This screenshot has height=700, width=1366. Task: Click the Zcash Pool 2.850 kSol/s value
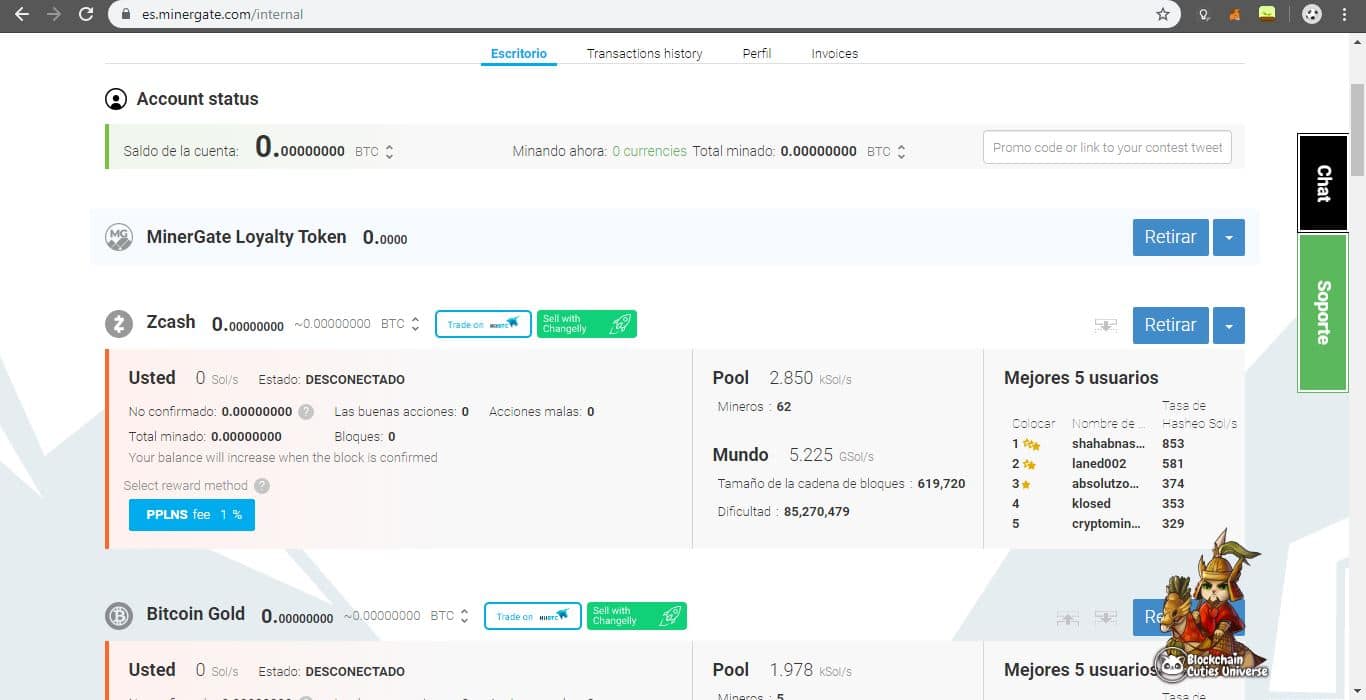coord(810,378)
